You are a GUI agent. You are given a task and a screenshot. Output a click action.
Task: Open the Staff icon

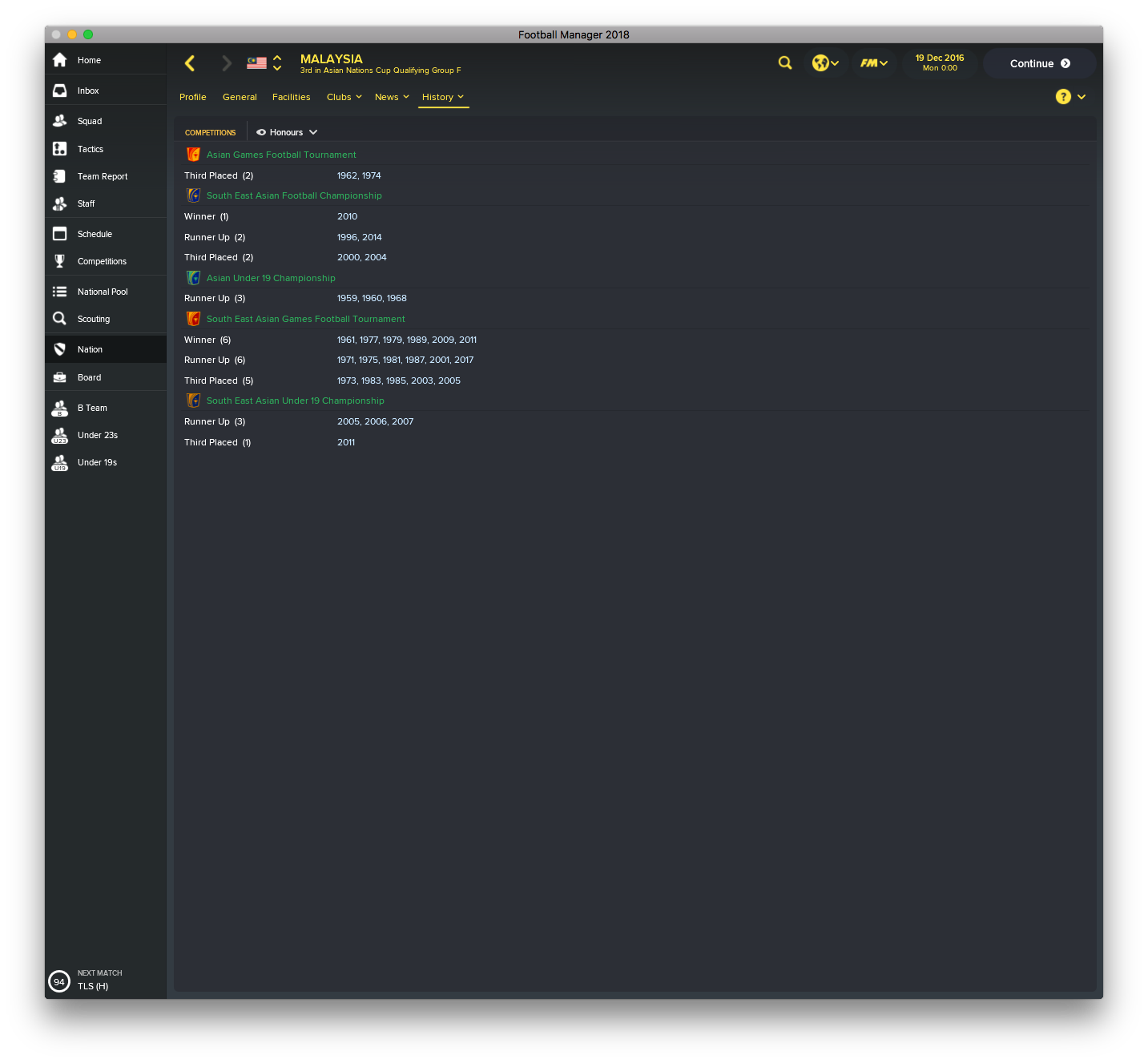pyautogui.click(x=59, y=203)
